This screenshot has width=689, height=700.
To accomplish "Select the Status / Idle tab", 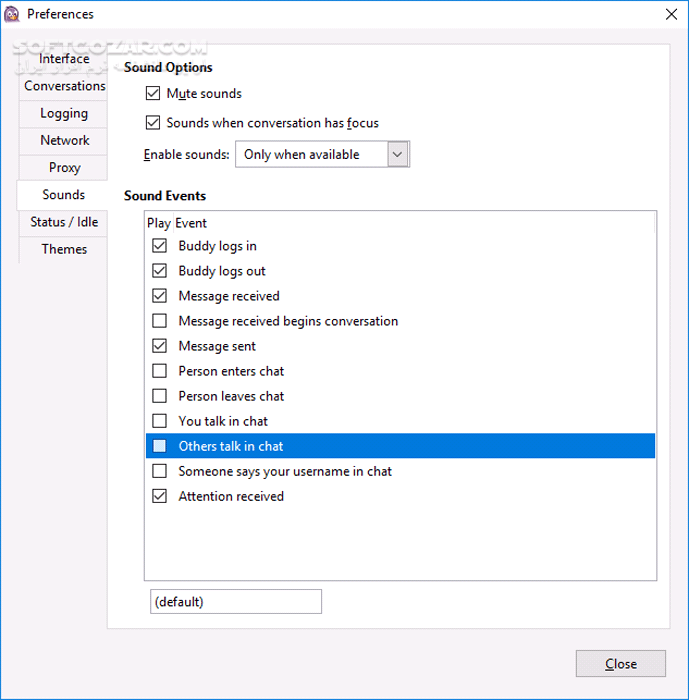I will (x=64, y=222).
